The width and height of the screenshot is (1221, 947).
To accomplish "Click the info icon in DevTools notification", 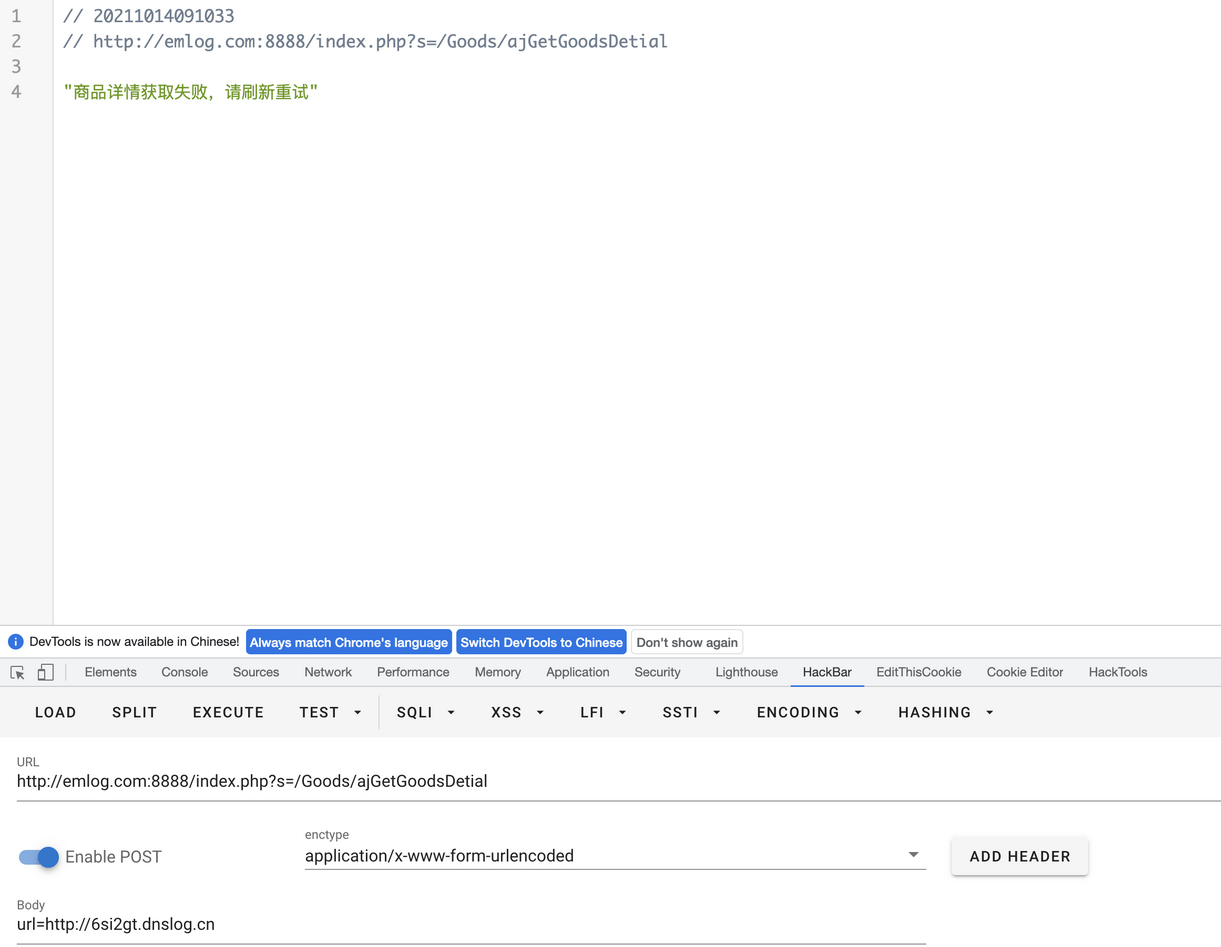I will (x=15, y=642).
